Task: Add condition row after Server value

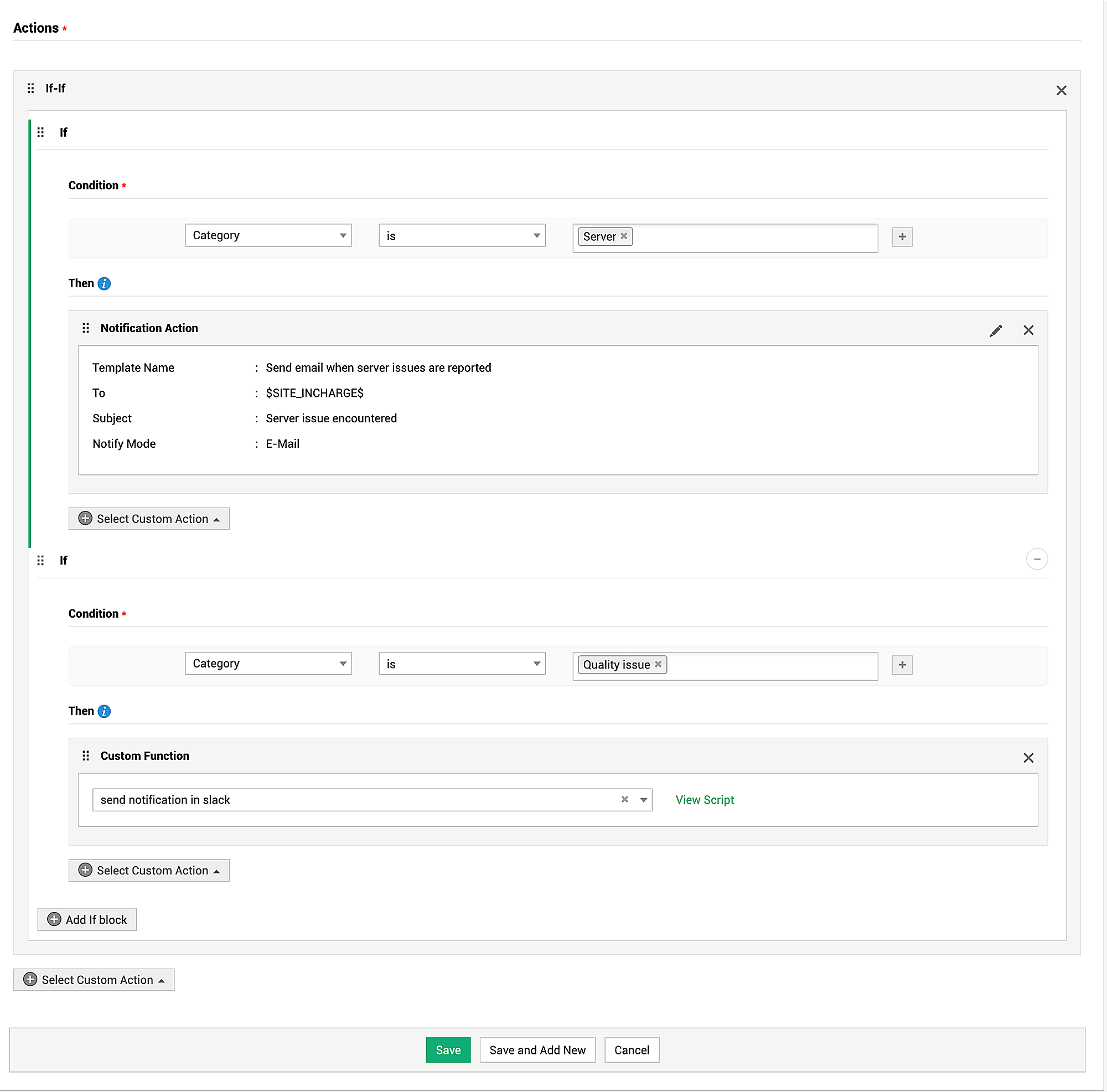Action: click(x=902, y=237)
